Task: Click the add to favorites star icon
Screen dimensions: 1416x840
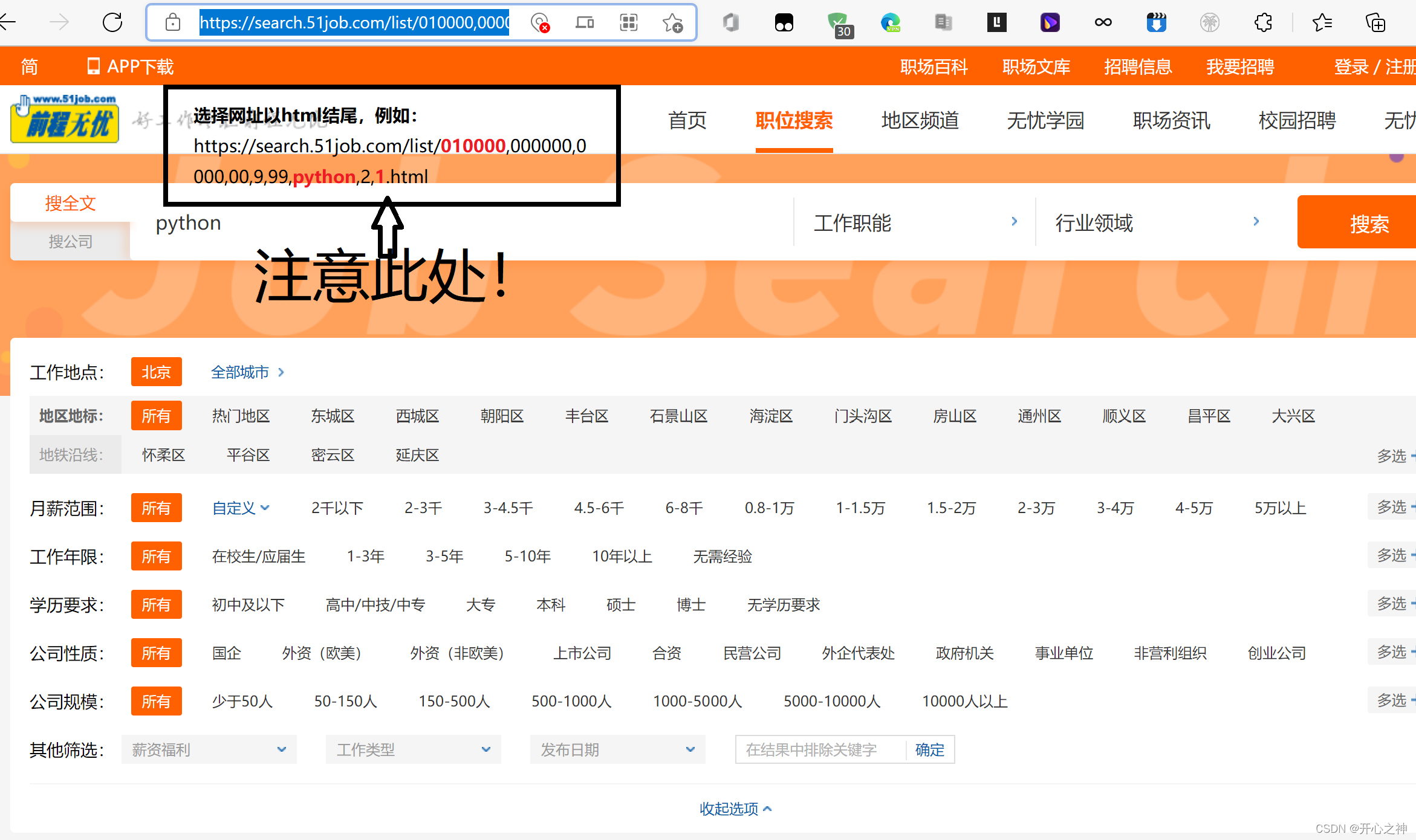Action: (672, 23)
